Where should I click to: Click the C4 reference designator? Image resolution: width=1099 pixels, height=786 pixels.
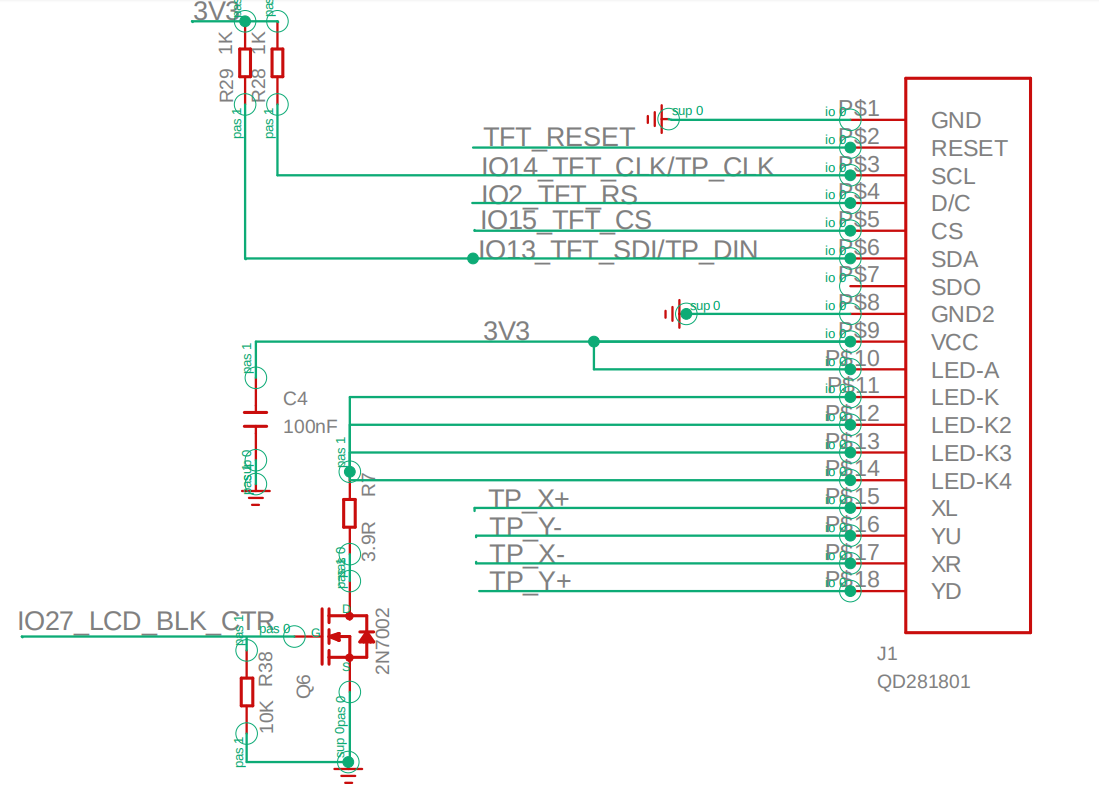(295, 399)
